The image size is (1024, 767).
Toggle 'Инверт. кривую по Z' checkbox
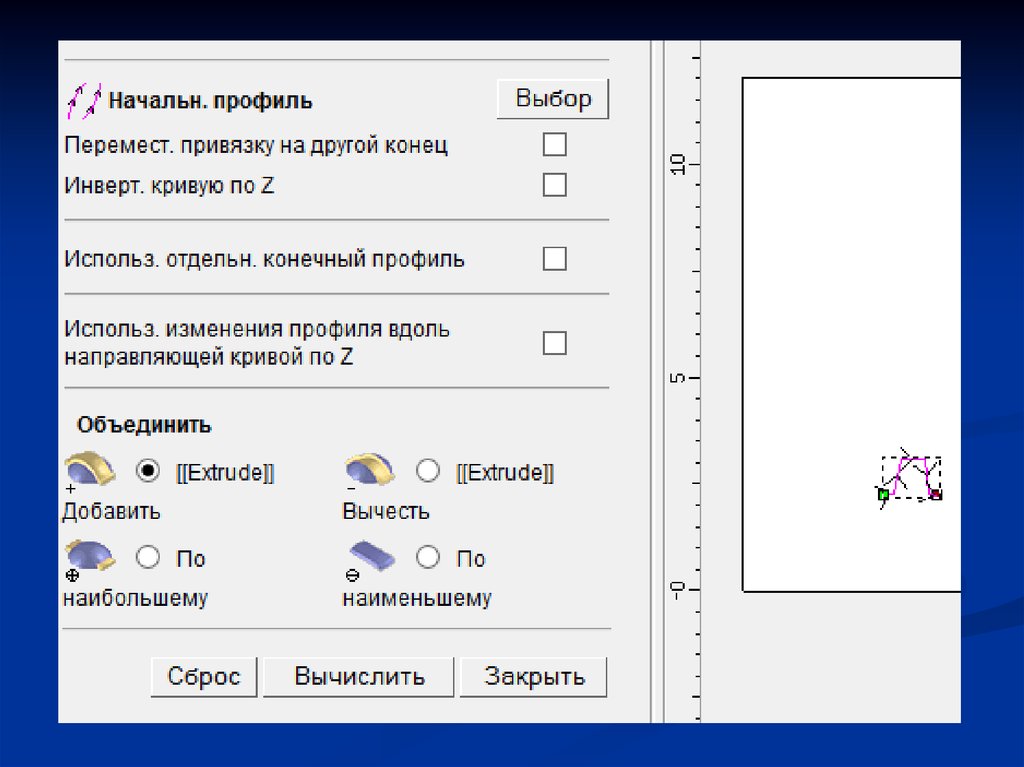click(x=554, y=185)
